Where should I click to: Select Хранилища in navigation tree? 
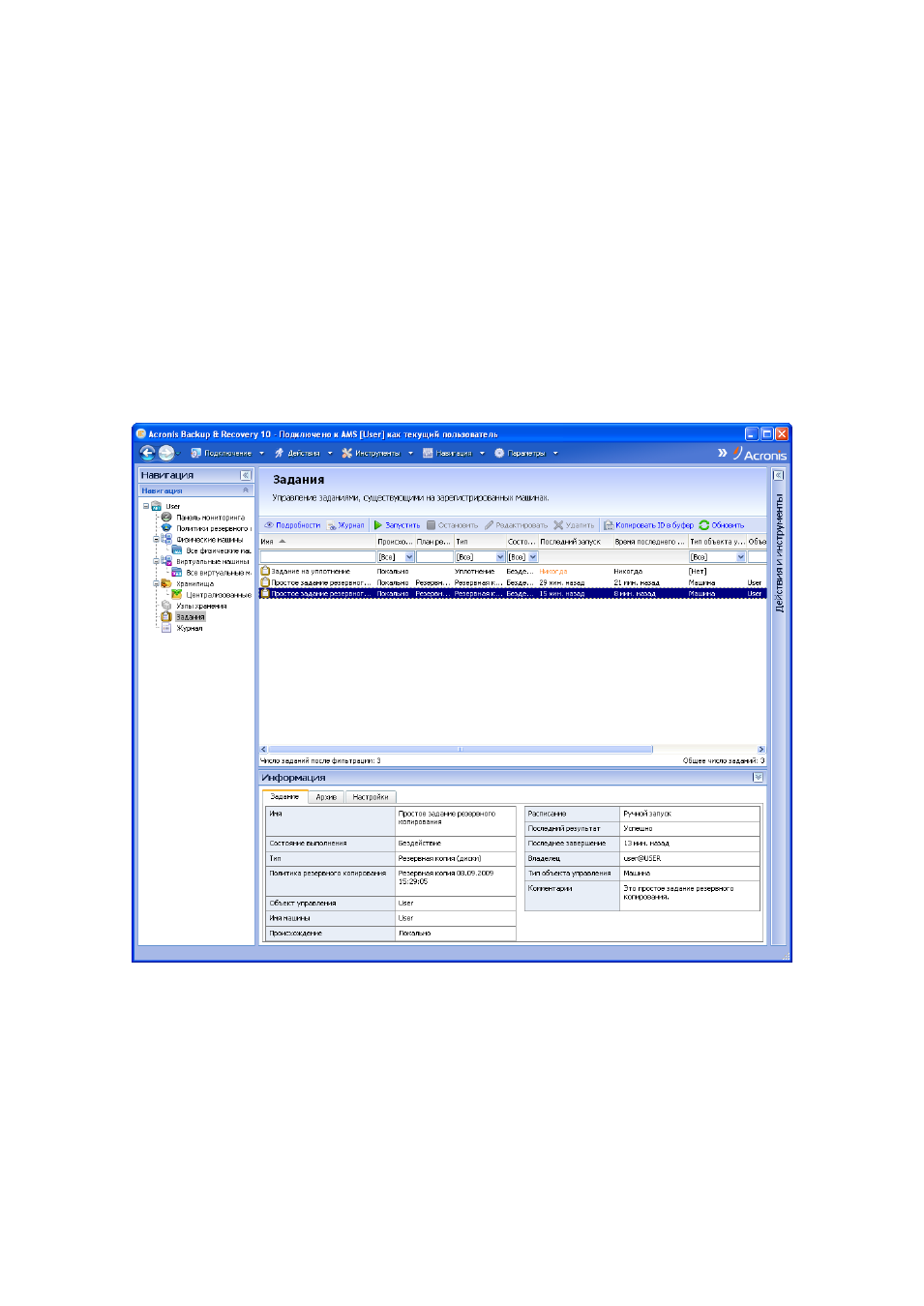point(194,584)
